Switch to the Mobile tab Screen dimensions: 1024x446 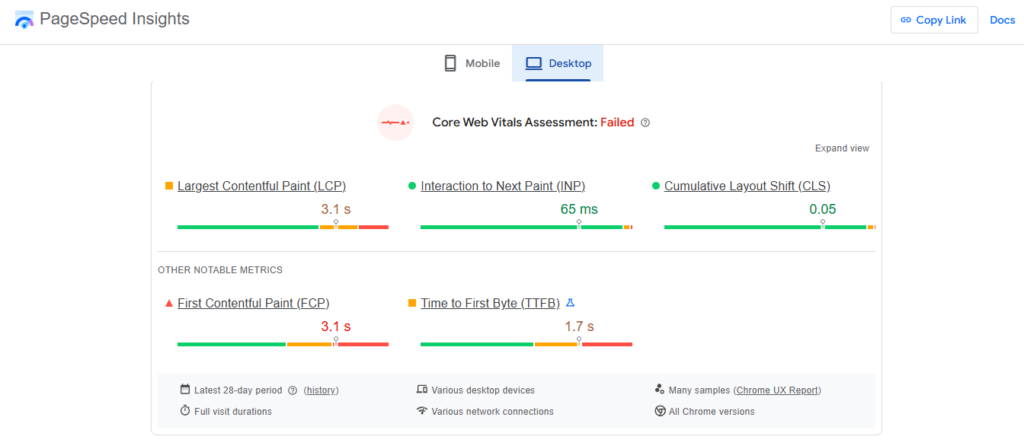471,64
